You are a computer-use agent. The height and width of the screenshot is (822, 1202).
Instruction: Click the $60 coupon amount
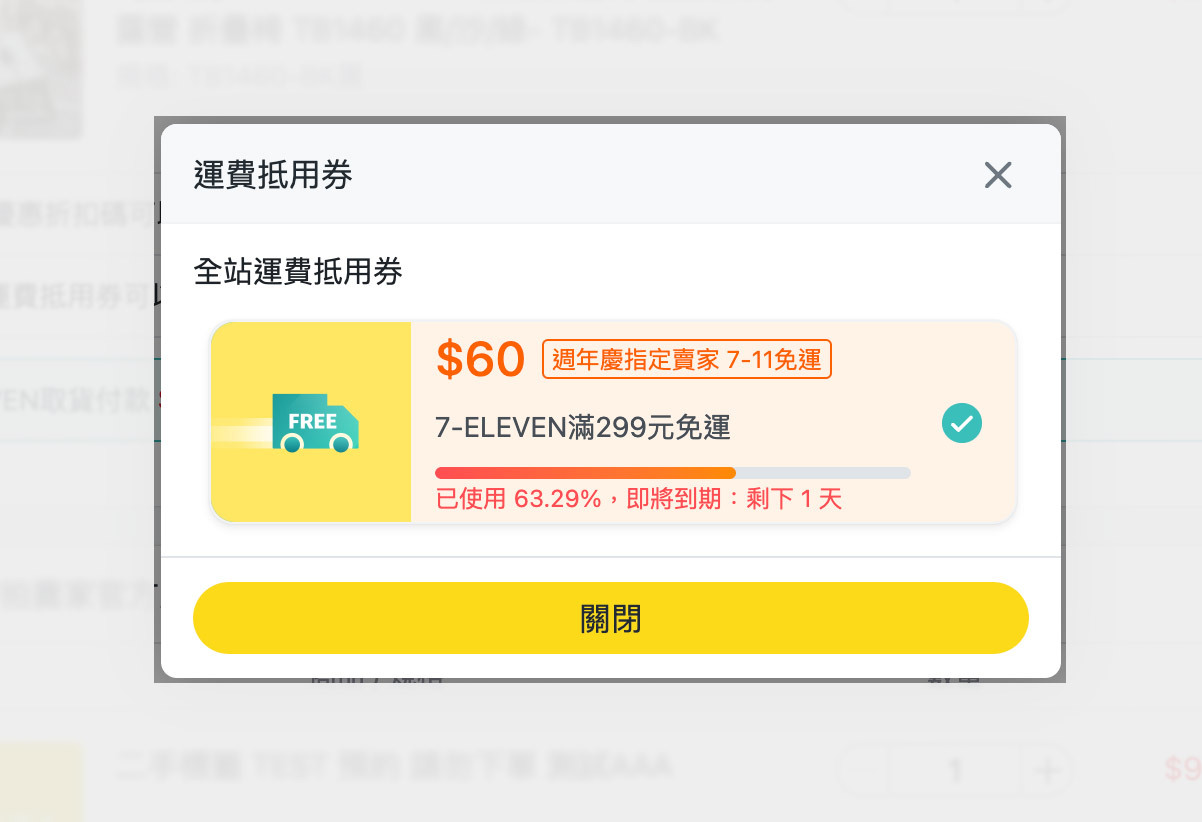click(x=480, y=360)
